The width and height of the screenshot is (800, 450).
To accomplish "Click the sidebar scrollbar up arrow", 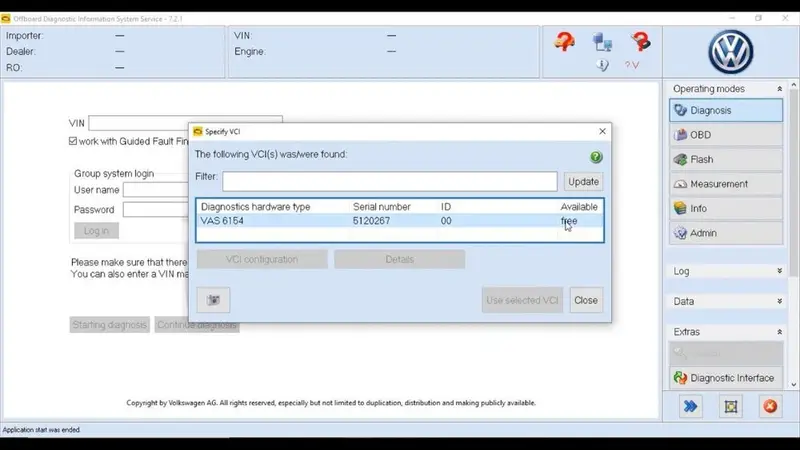I will [793, 85].
